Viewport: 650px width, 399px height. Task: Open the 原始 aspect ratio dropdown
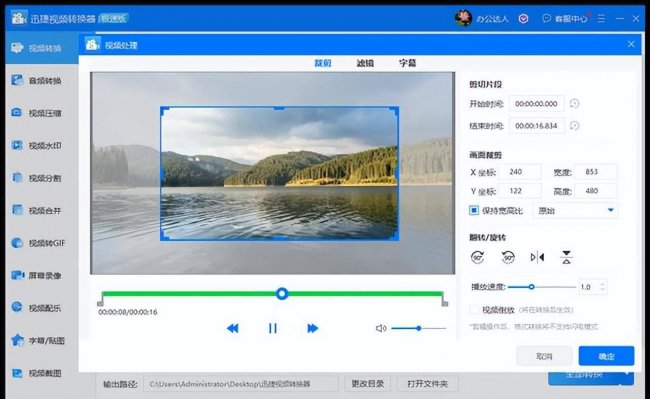tap(575, 210)
